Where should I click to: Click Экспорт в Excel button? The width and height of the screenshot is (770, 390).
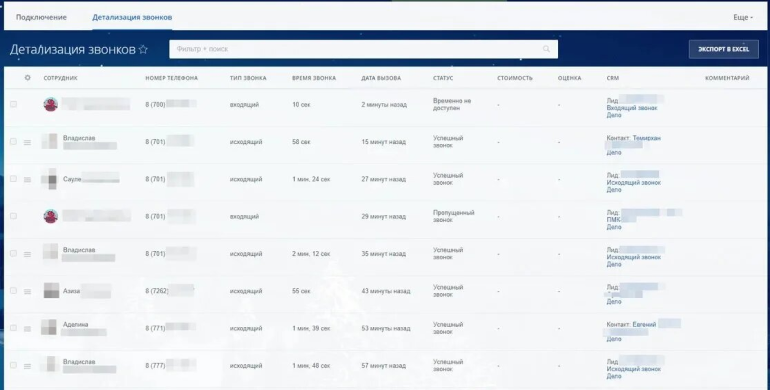pos(723,49)
